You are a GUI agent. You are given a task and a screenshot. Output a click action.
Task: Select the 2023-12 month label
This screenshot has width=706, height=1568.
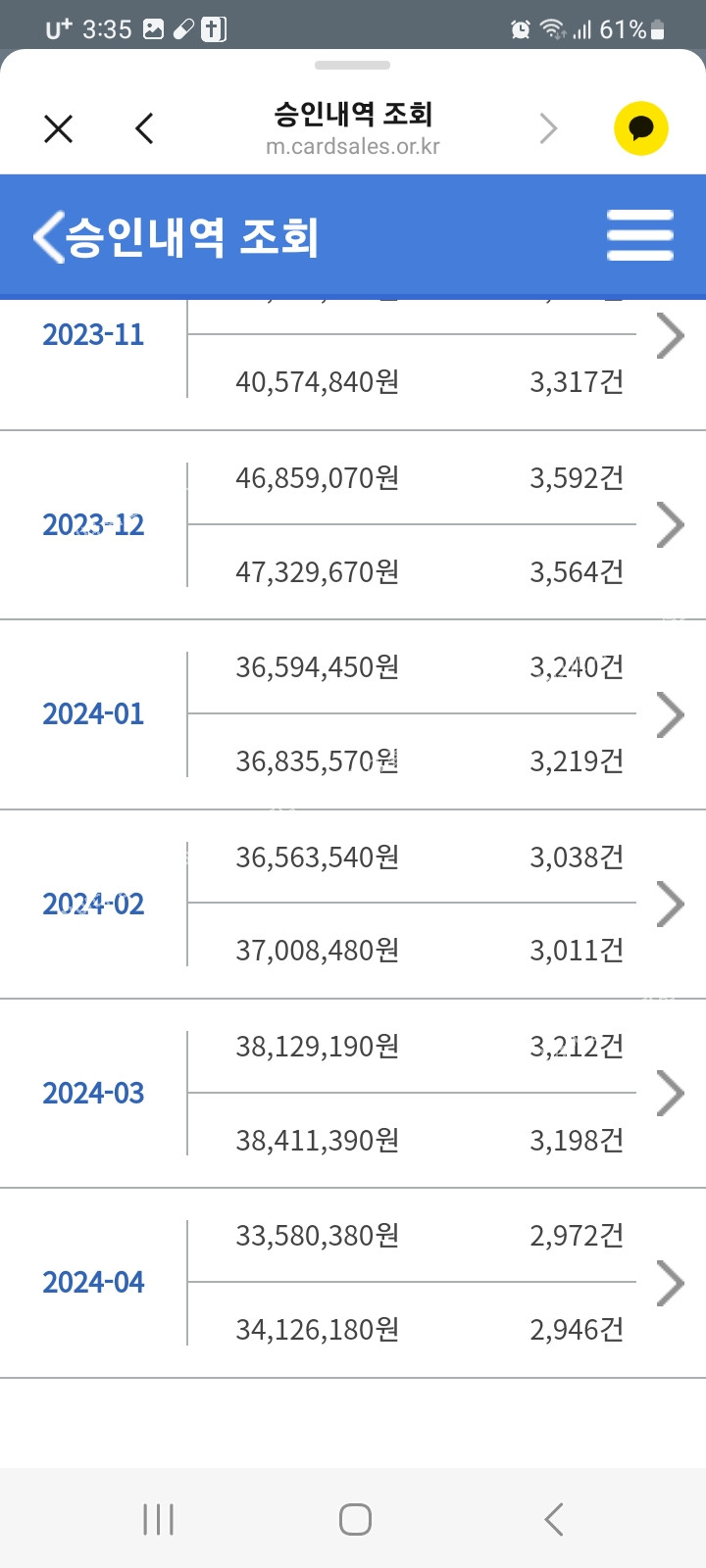(x=93, y=525)
